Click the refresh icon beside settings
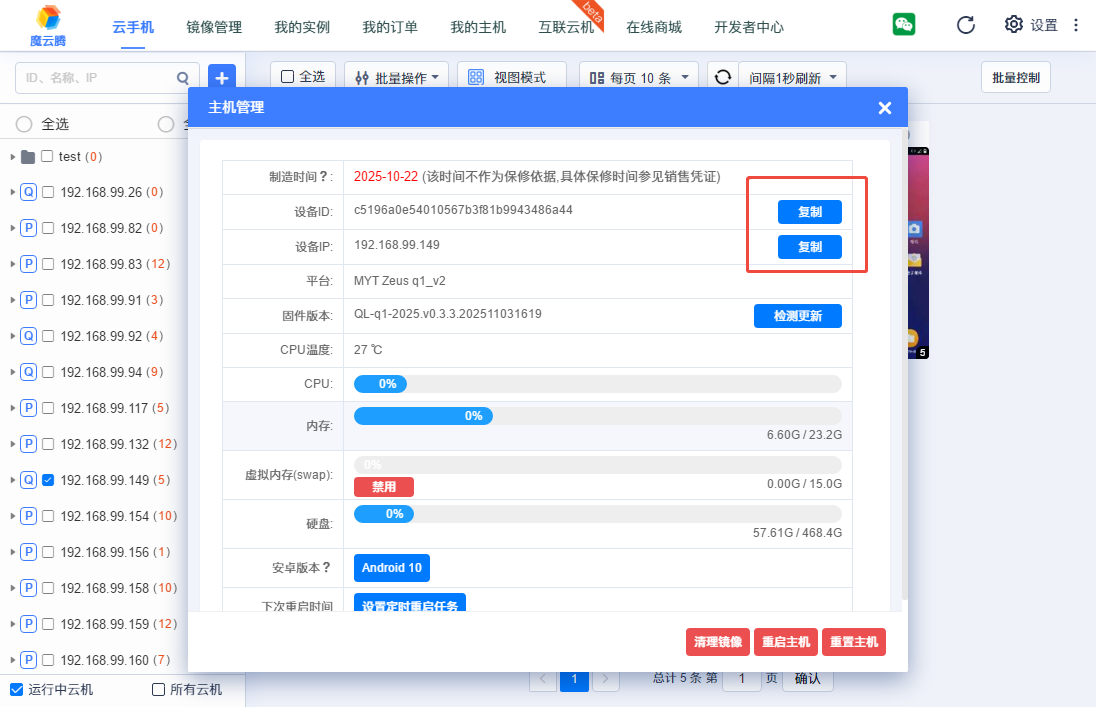Viewport: 1096px width, 707px height. click(965, 25)
